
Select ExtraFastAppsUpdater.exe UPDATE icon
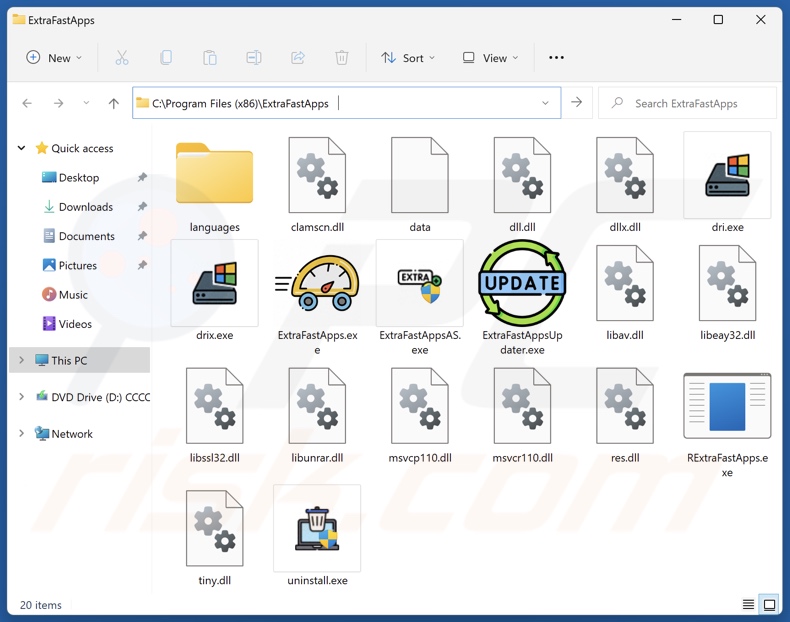(x=522, y=283)
